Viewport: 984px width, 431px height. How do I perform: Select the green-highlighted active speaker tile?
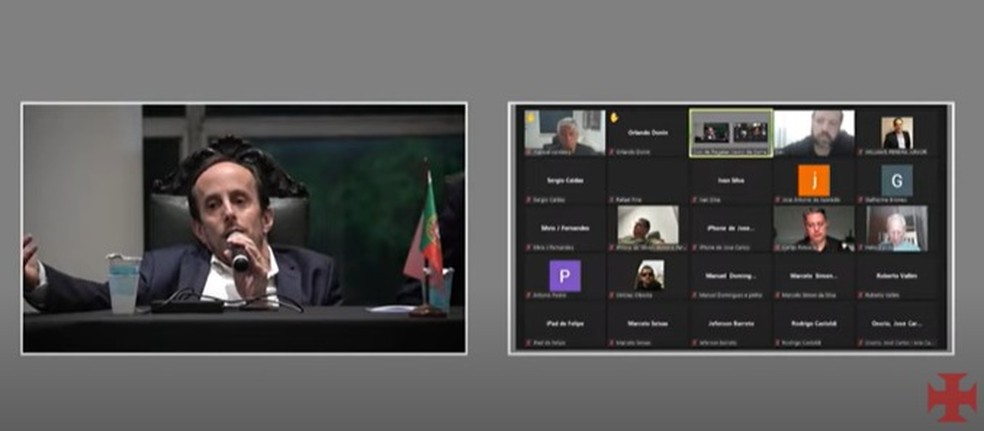730,132
